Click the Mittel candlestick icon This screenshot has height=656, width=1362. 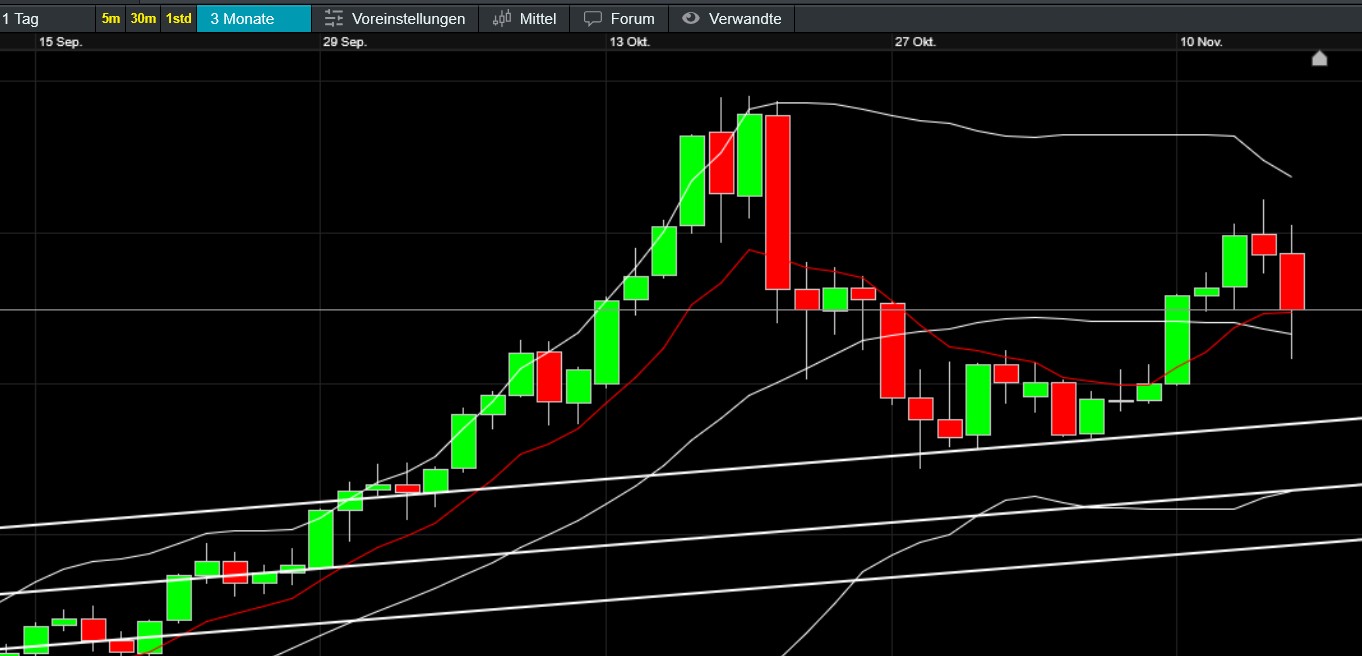502,19
